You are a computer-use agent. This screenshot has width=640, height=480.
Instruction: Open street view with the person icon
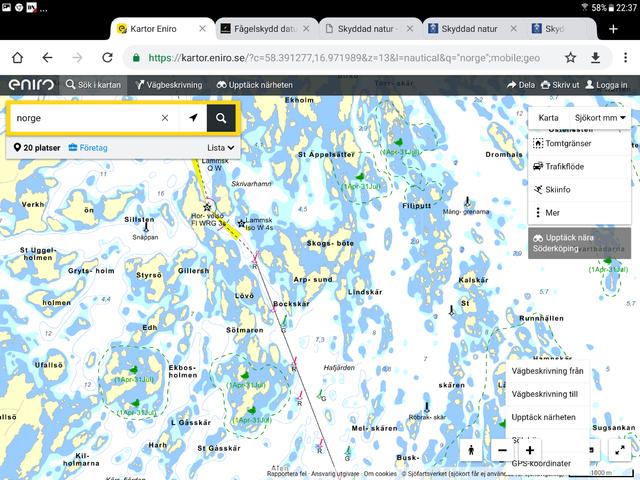click(471, 450)
